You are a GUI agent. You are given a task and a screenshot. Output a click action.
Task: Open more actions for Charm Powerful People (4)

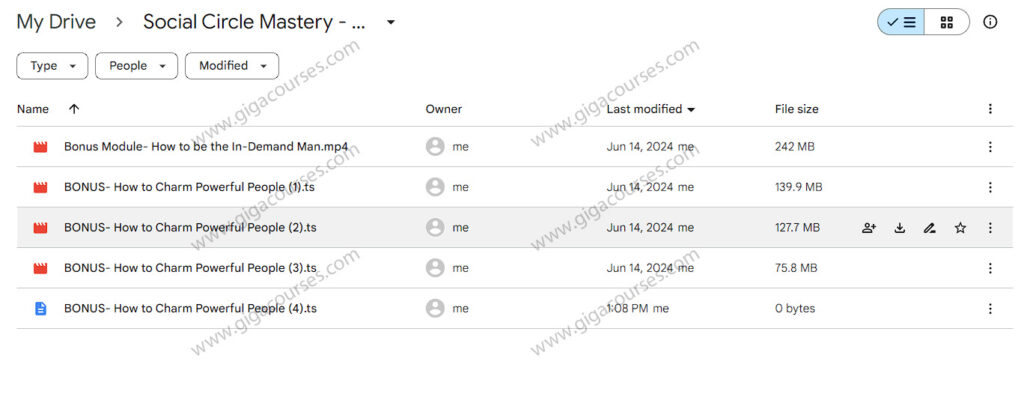990,309
